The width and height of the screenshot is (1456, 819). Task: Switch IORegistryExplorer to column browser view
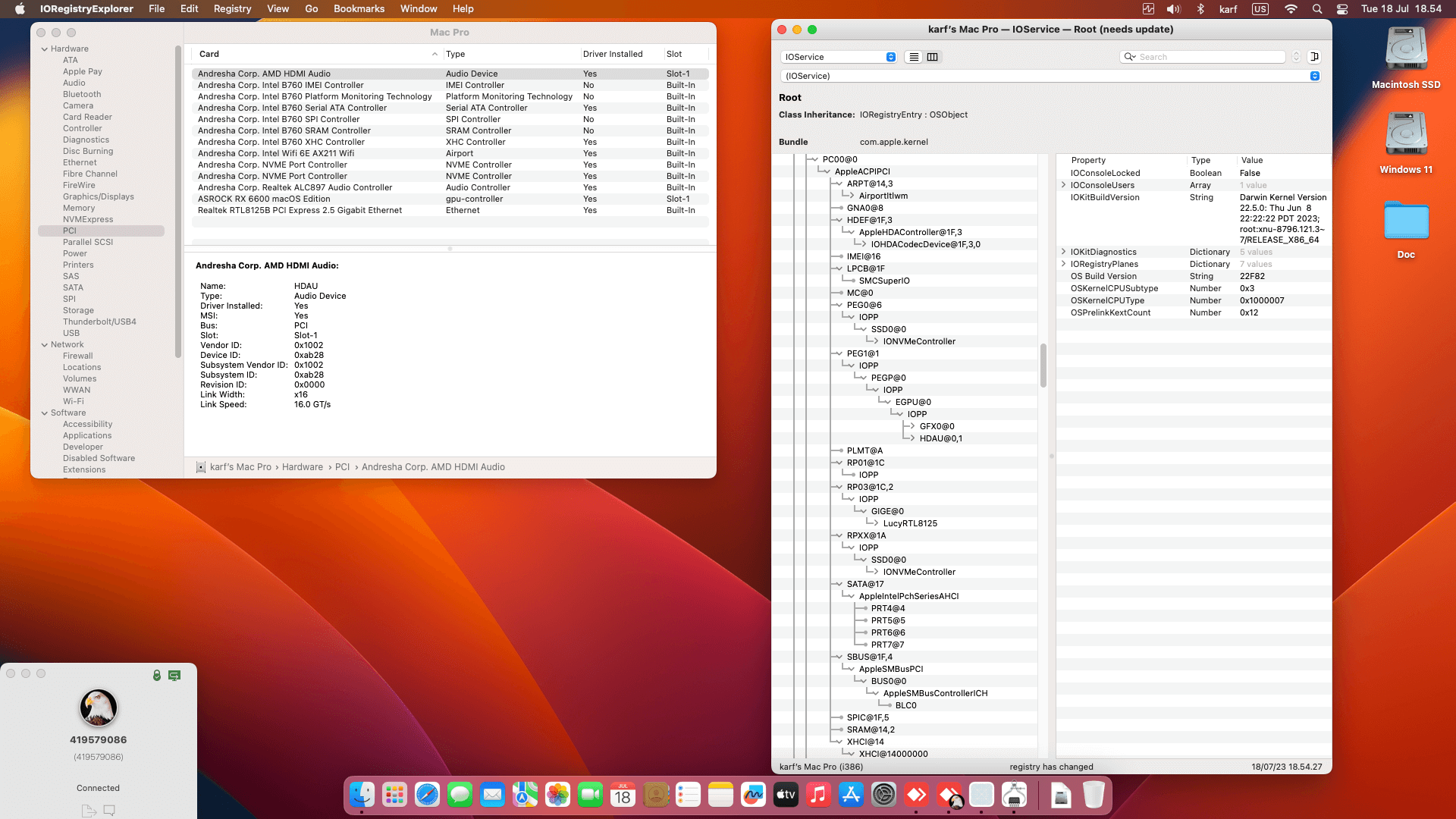[933, 57]
